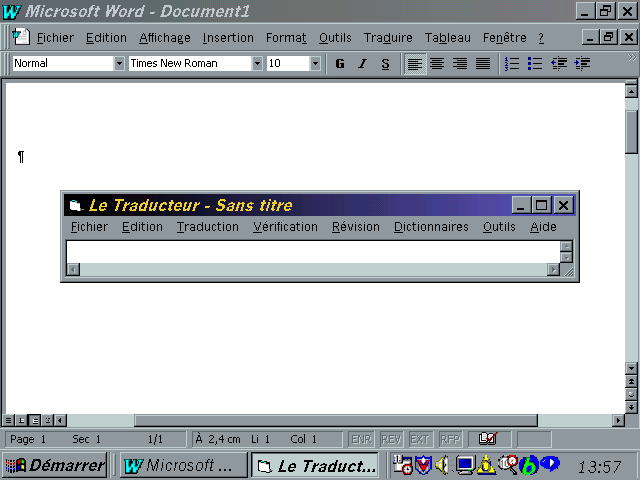Open the Vérification menu
640x480 pixels.
click(x=285, y=227)
